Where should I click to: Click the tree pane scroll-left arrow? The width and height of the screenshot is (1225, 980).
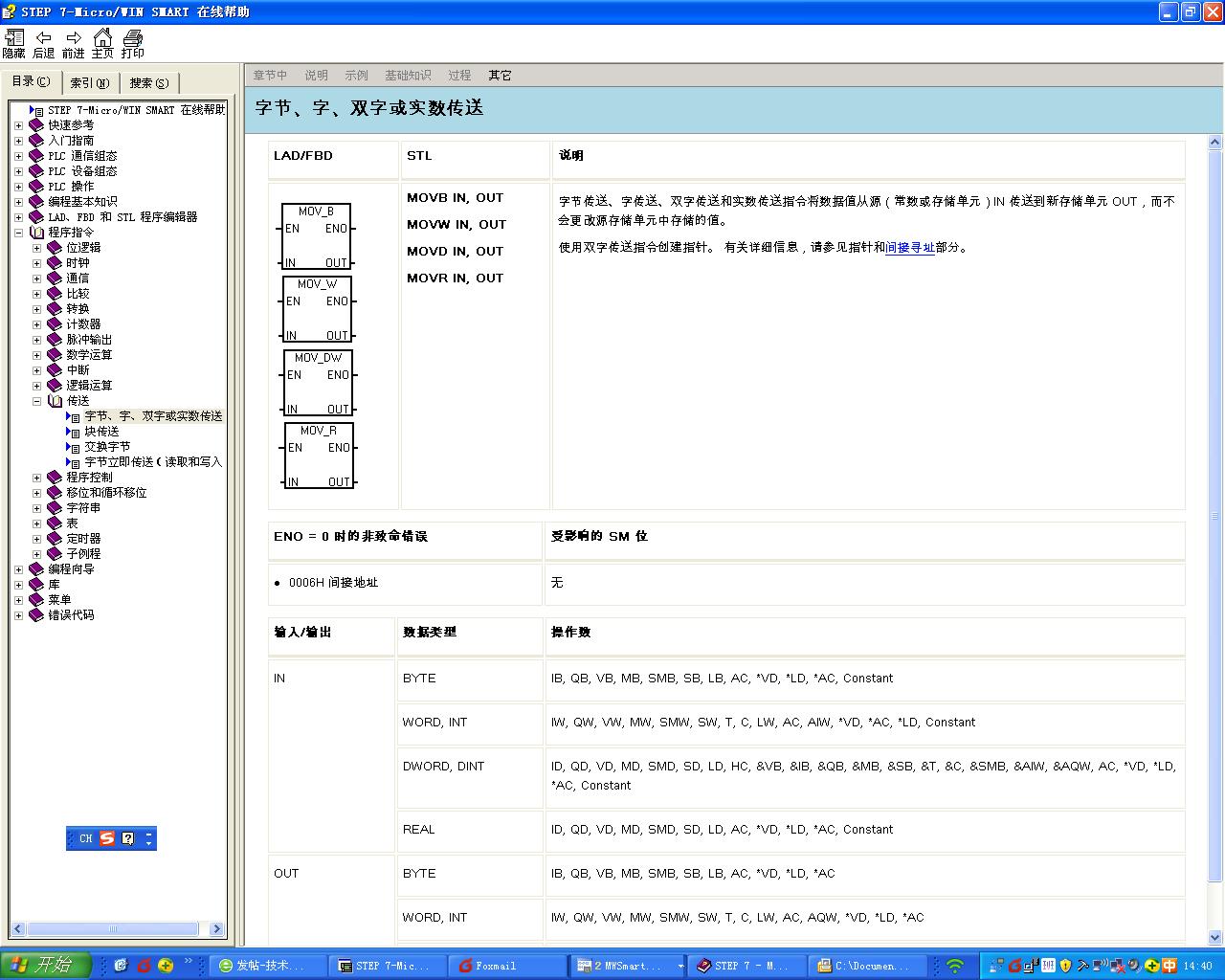coord(17,928)
